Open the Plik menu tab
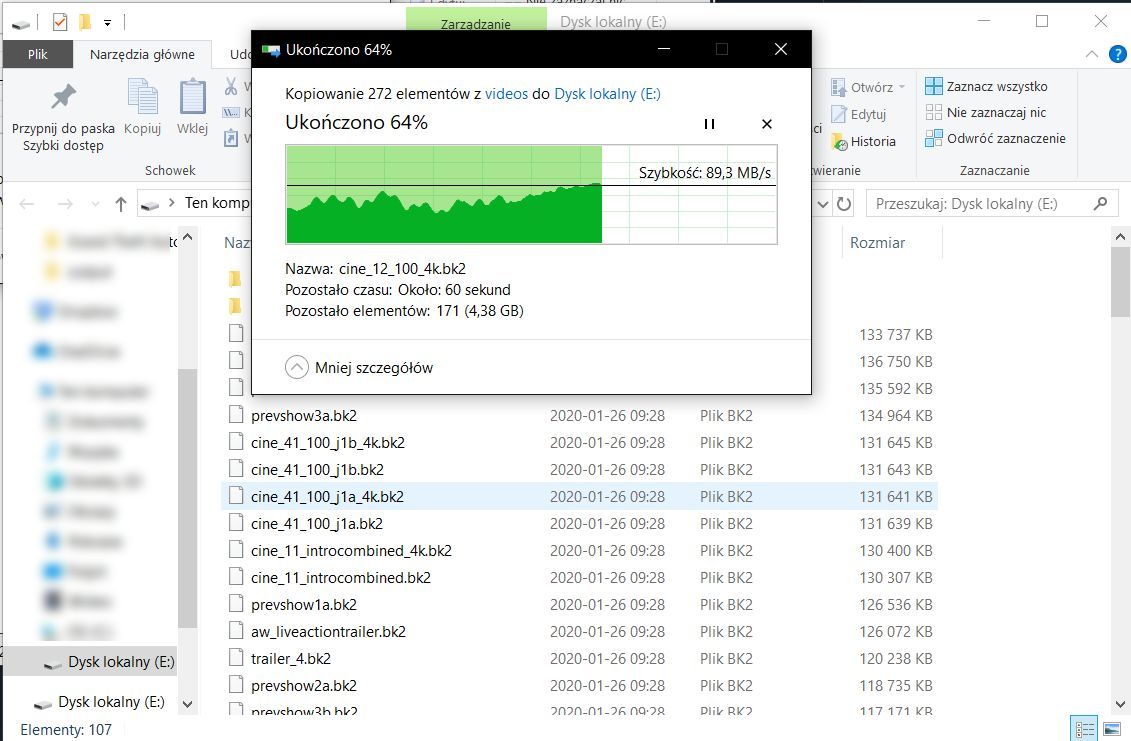 point(37,54)
